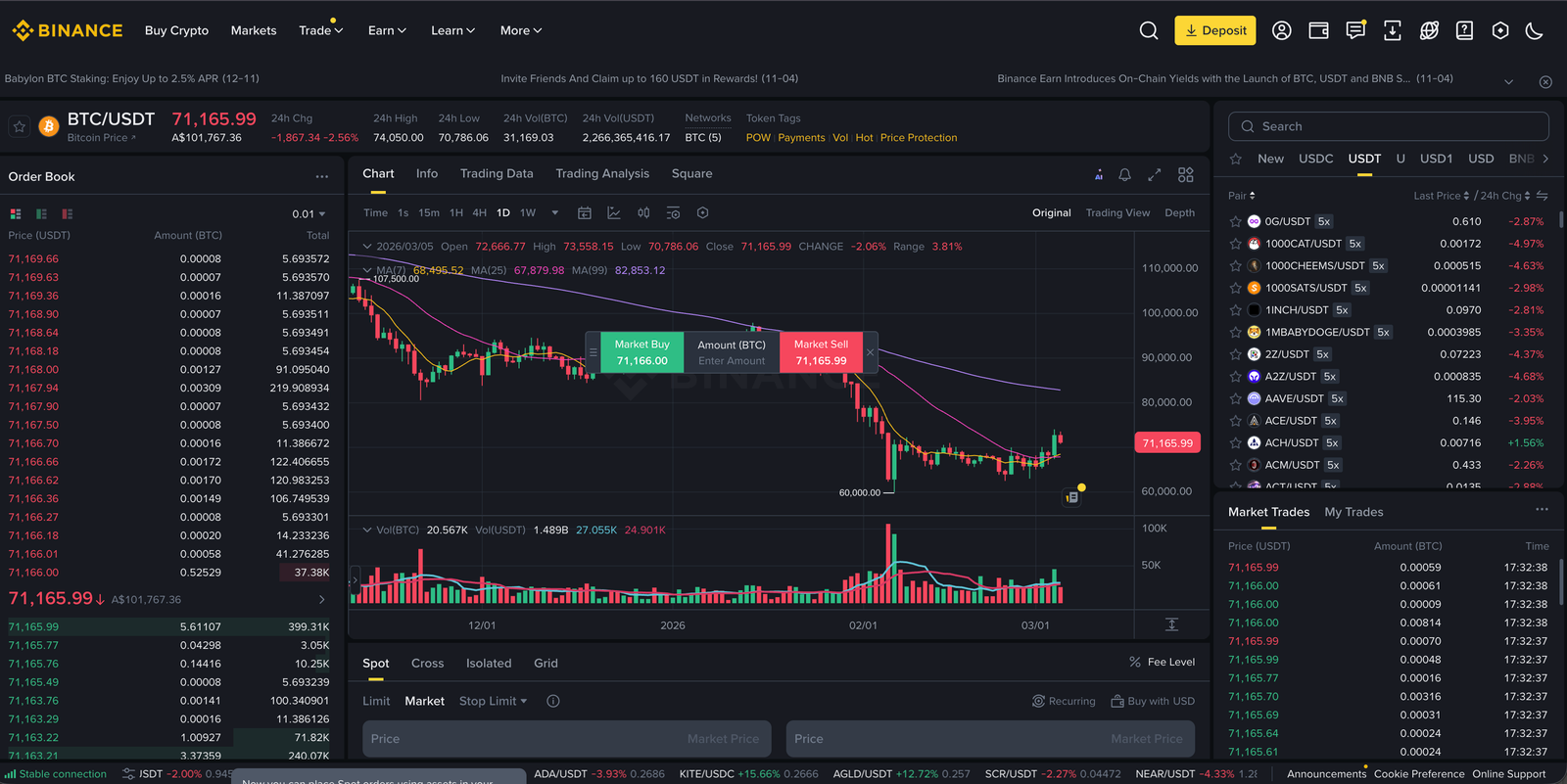Favorite the AAVE/USDT pair star

(1235, 398)
